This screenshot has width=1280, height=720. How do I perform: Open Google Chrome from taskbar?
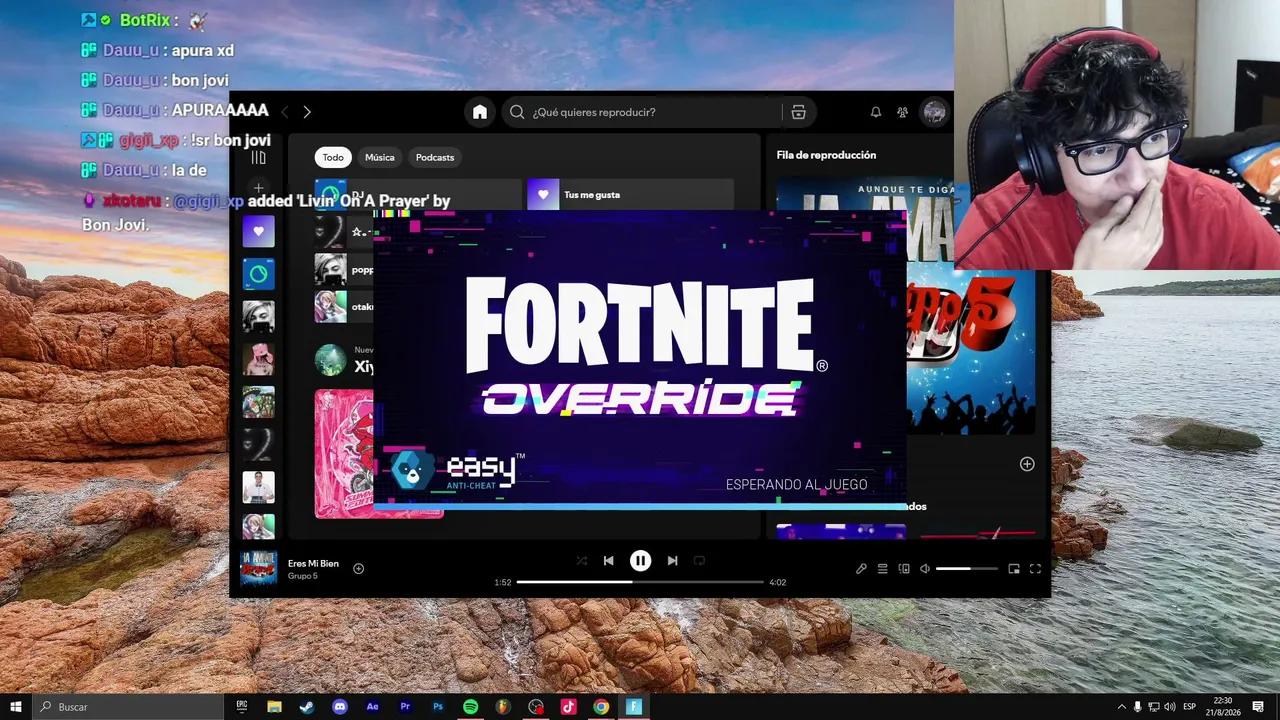point(601,707)
